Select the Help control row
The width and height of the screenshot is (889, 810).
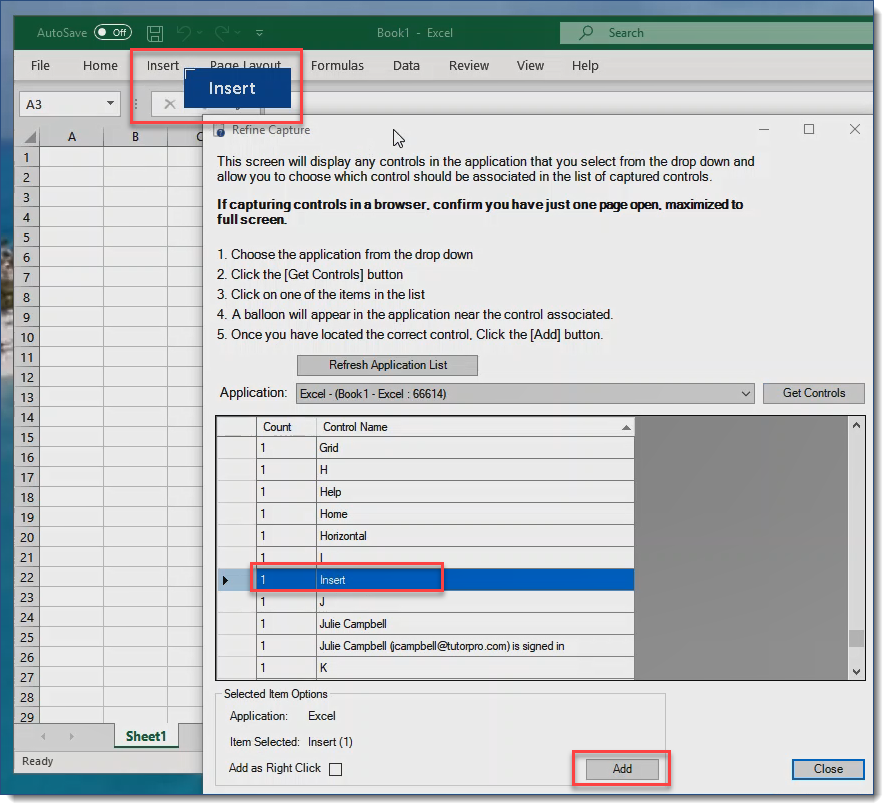pos(426,492)
